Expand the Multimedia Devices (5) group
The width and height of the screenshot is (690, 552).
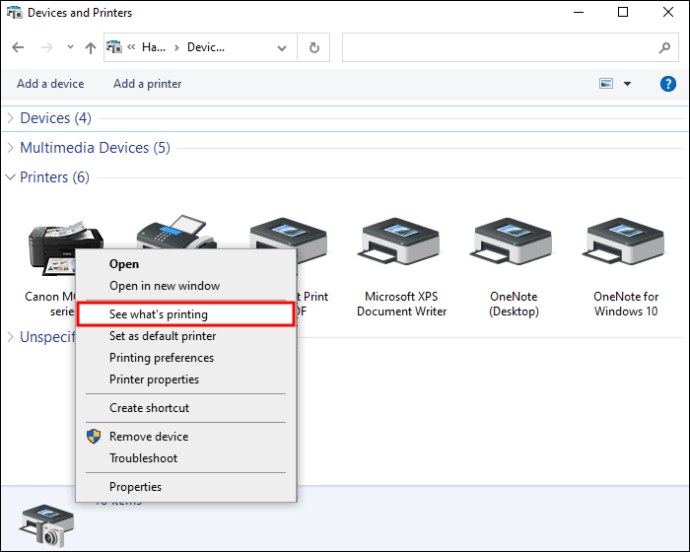coord(11,148)
